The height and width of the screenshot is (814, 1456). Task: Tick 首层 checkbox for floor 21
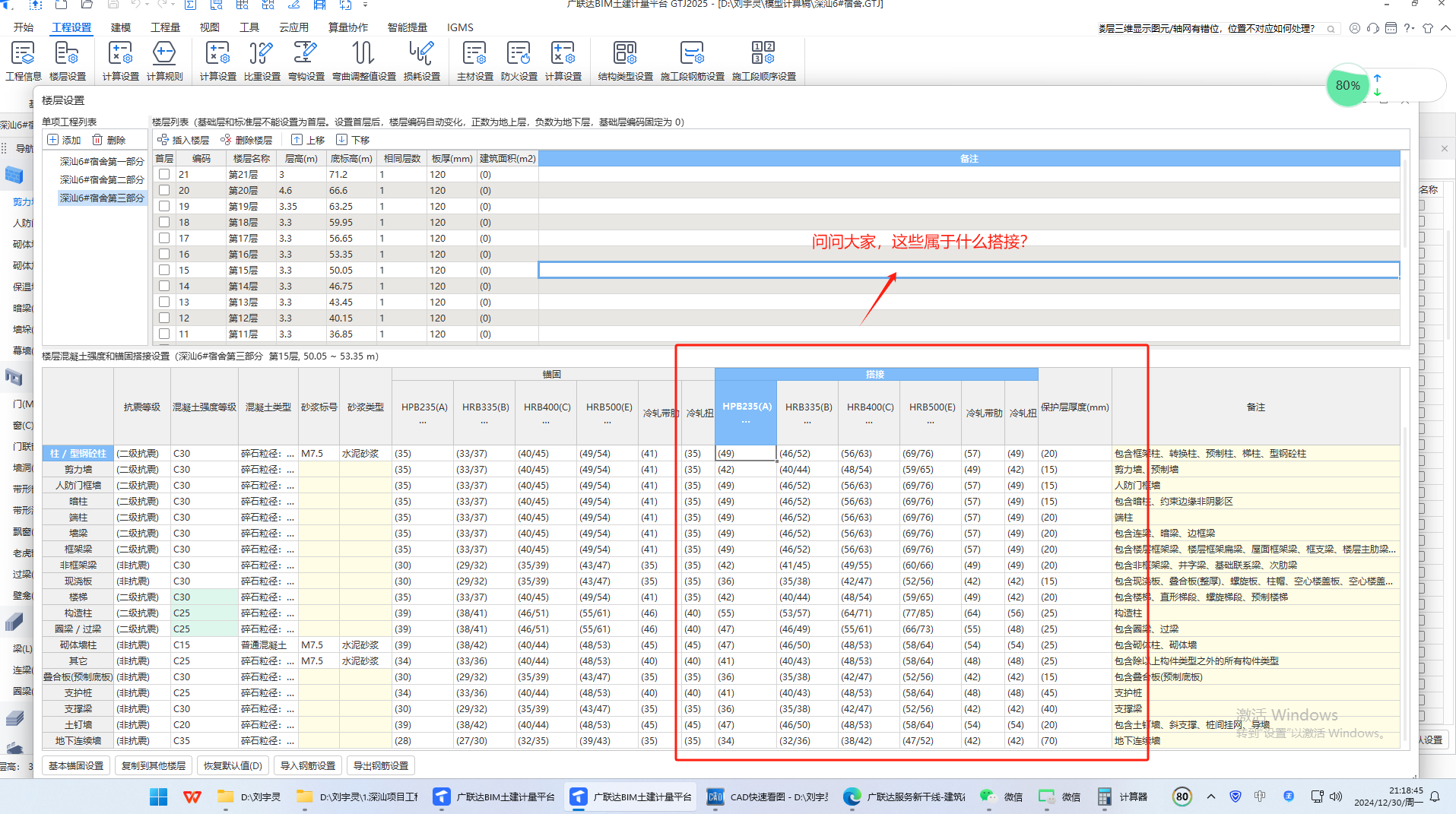click(x=164, y=174)
